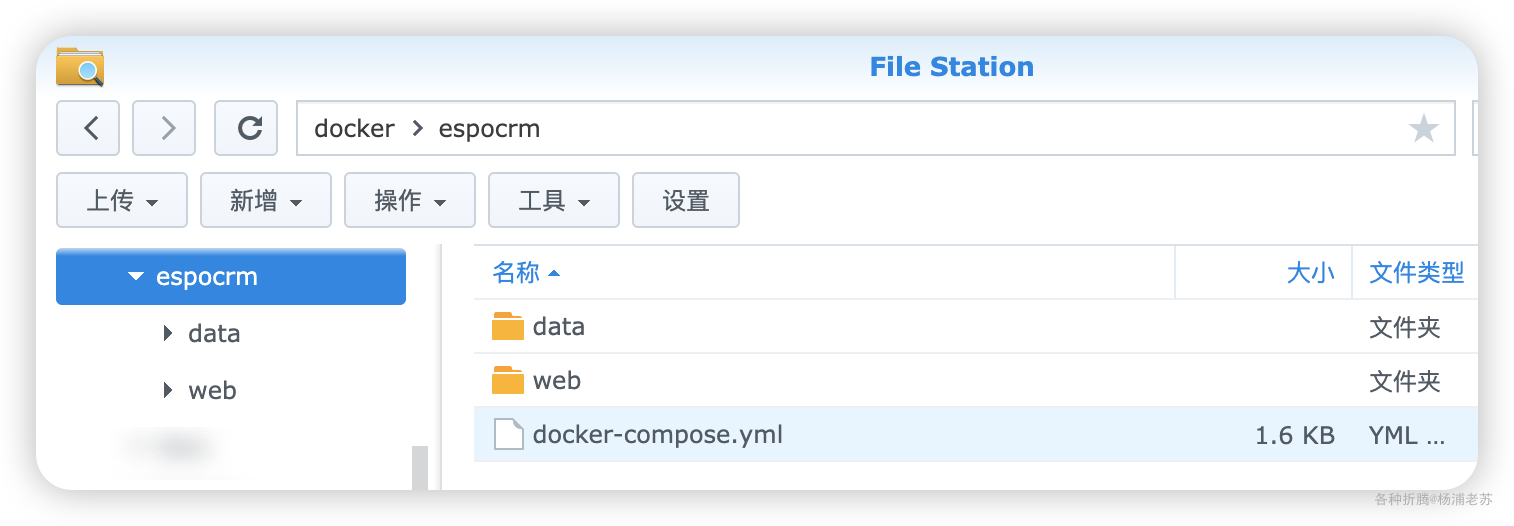Image resolution: width=1514 pixels, height=526 pixels.
Task: Sort files by 大小 column header
Action: pyautogui.click(x=1310, y=272)
